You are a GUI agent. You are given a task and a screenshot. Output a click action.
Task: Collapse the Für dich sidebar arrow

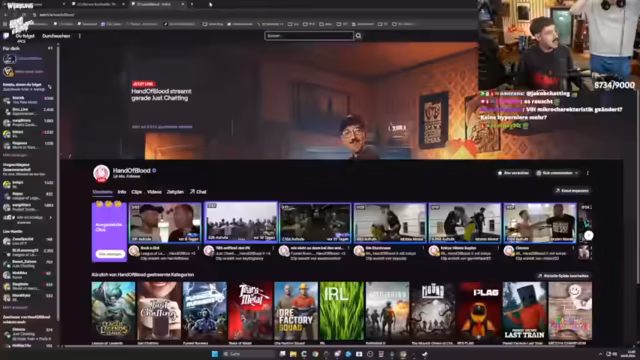[x=50, y=48]
